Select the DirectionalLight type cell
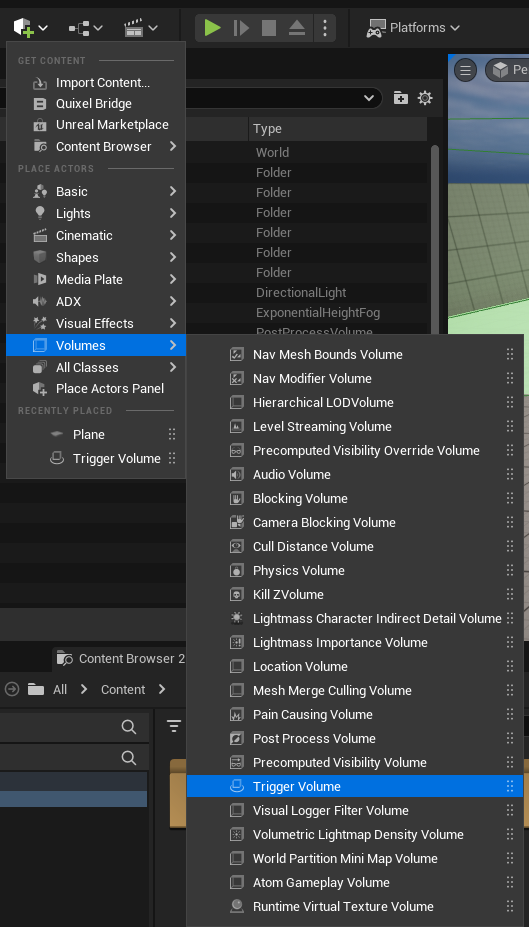Image resolution: width=529 pixels, height=927 pixels. [301, 293]
